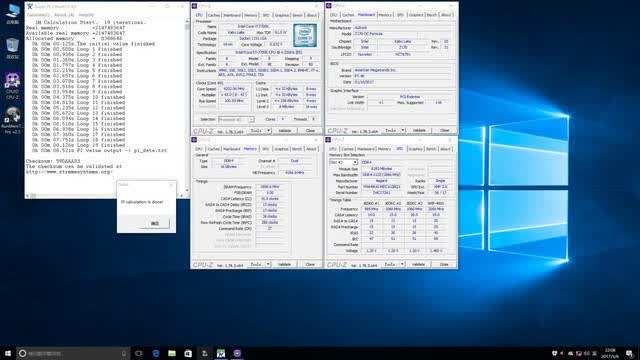Open Task View from the taskbar
Screen dimensions: 640x360
(x=139, y=353)
